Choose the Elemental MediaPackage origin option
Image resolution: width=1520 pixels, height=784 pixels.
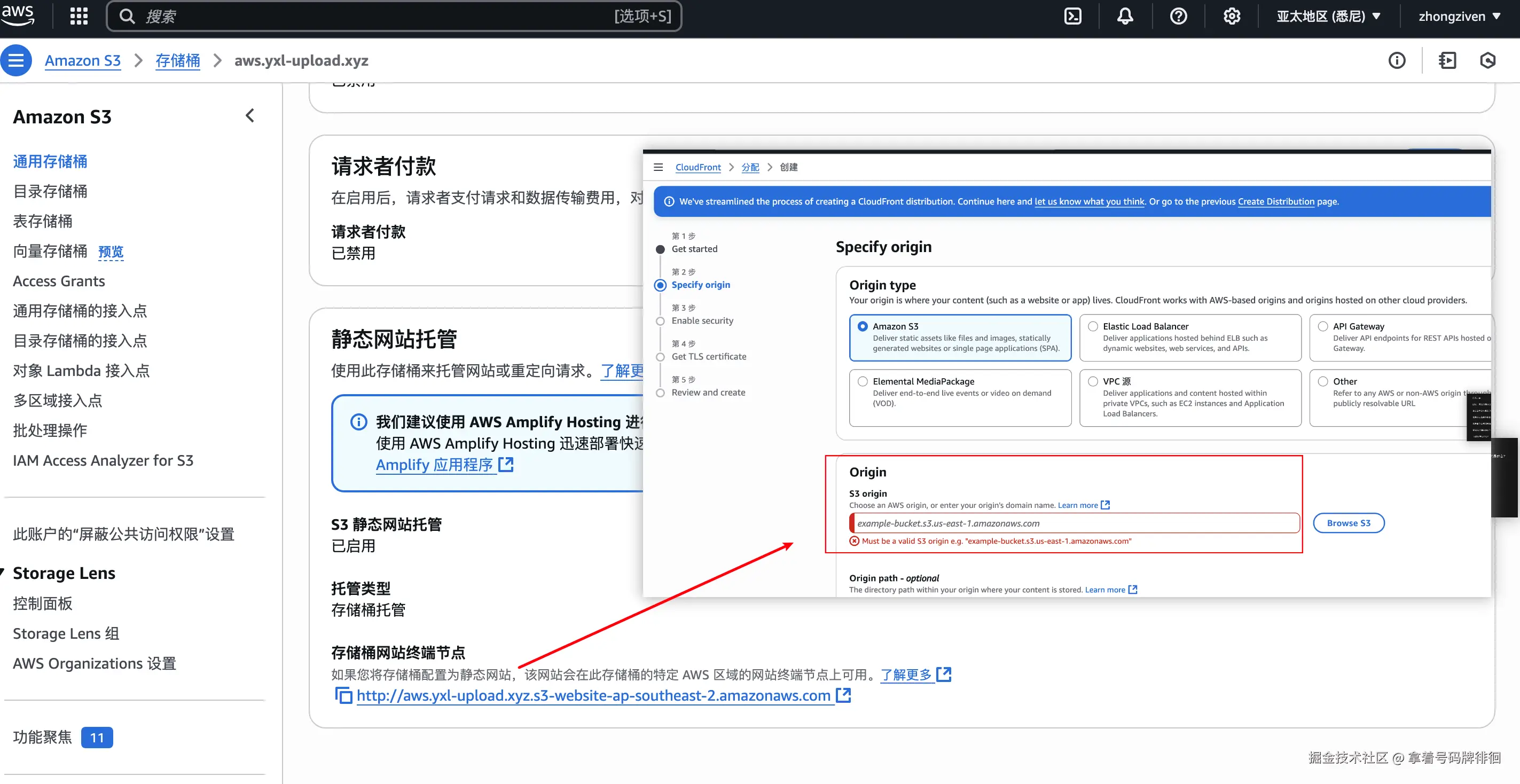point(863,382)
